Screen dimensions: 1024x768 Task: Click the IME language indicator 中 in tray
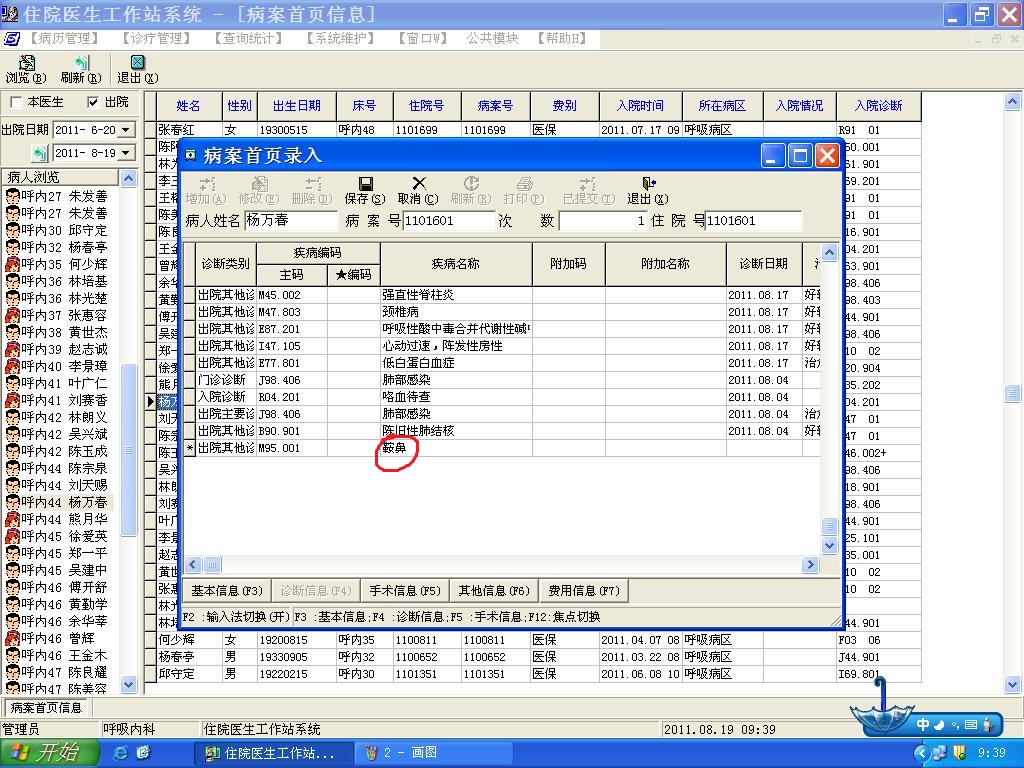pyautogui.click(x=923, y=724)
